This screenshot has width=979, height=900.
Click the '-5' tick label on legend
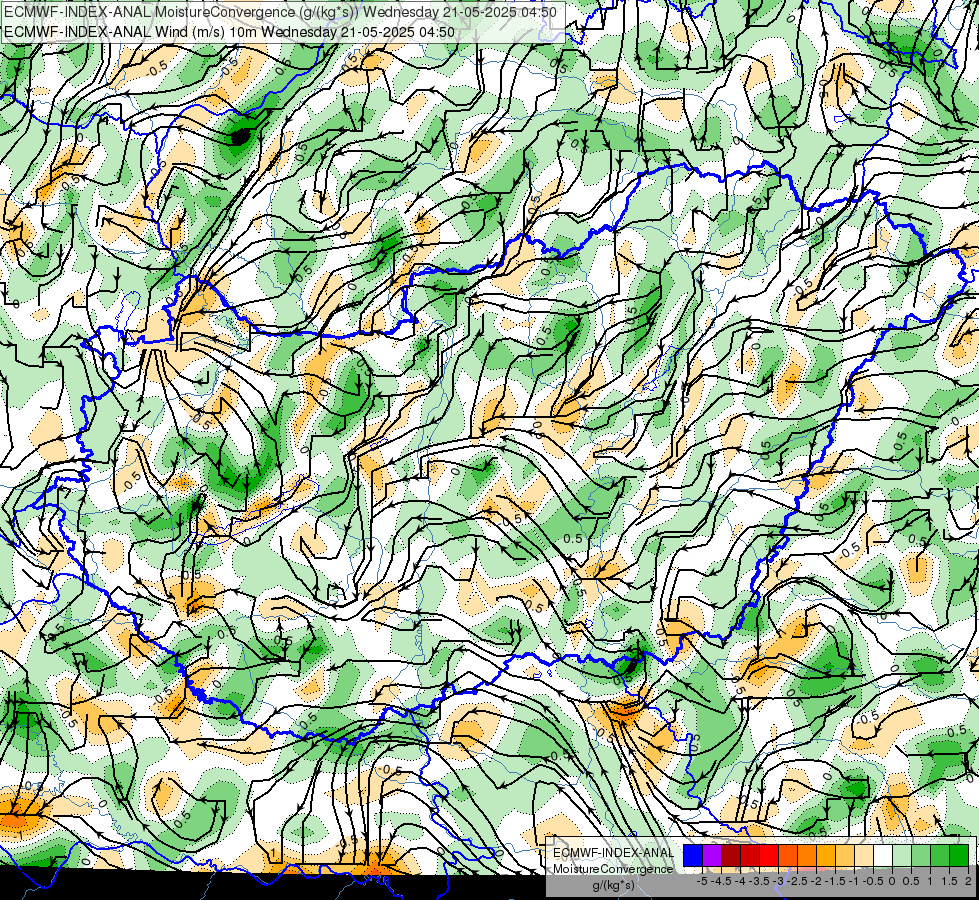click(702, 881)
